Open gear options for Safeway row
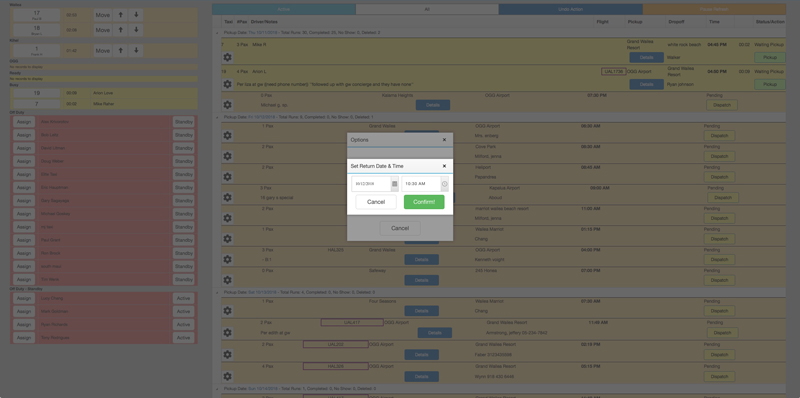This screenshot has height=398, width=800. [228, 280]
